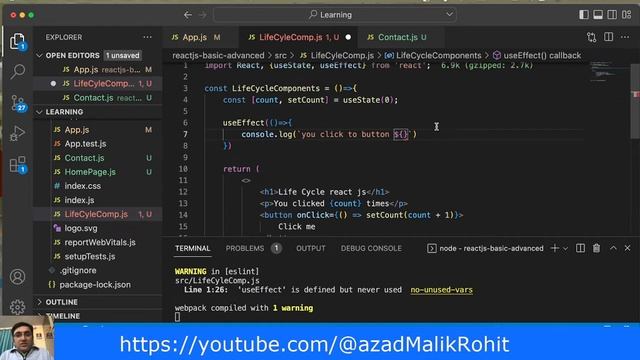Click line number 10 in gutter

tap(183, 169)
